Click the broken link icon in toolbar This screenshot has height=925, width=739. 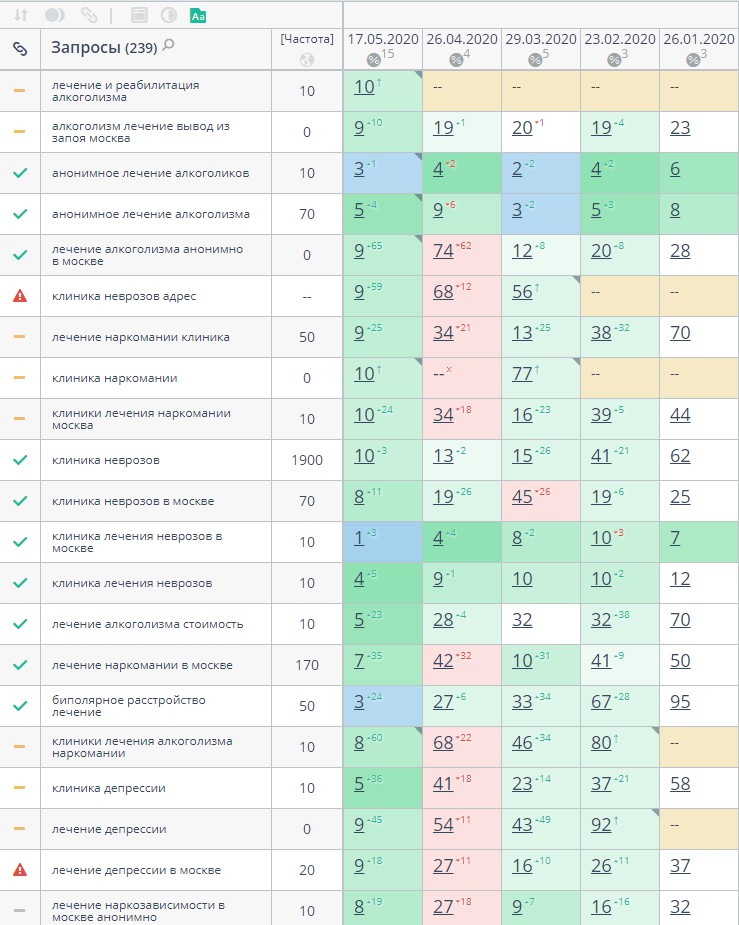(x=89, y=15)
